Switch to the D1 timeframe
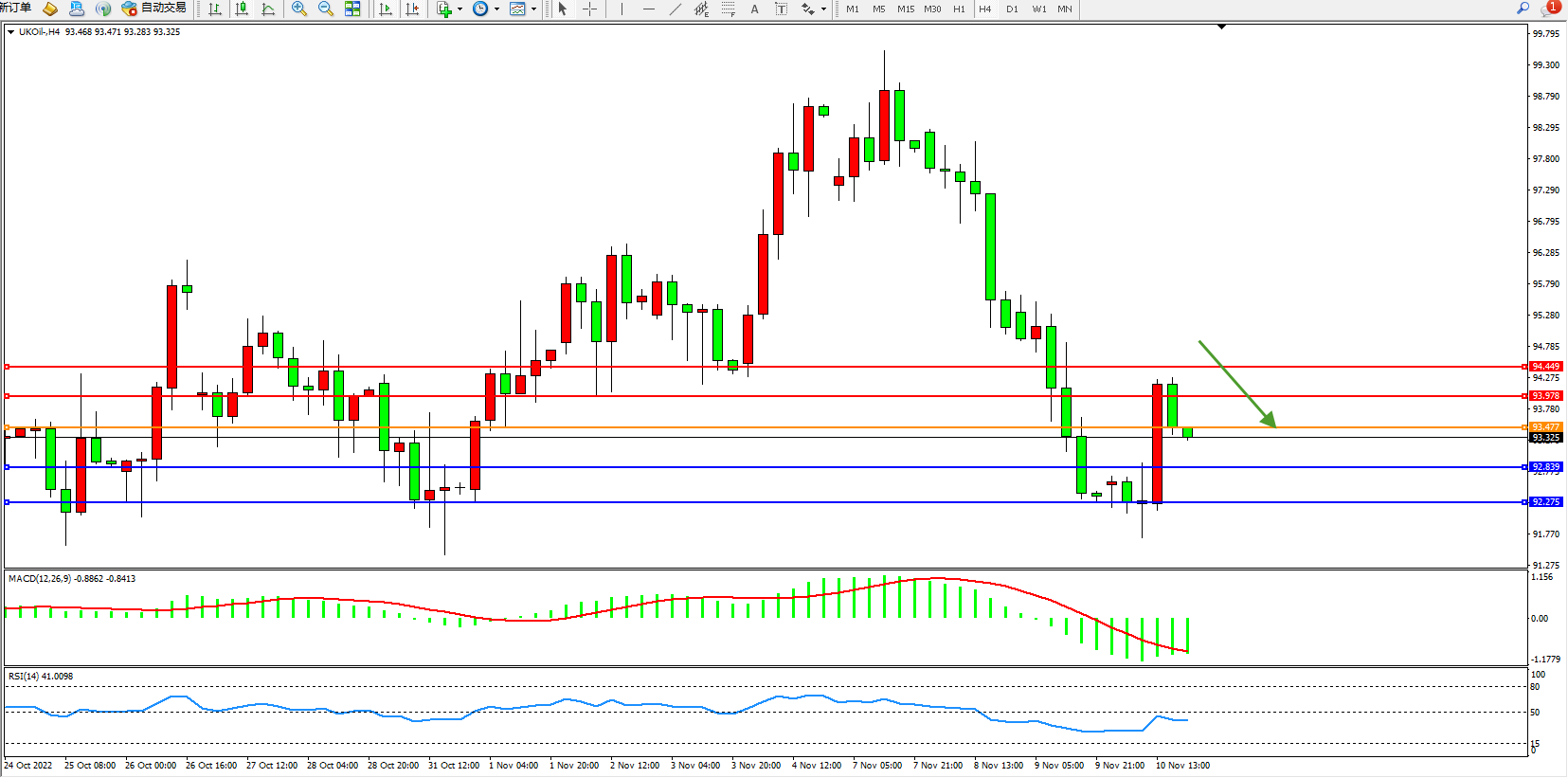The height and width of the screenshot is (778, 1568). pyautogui.click(x=1012, y=9)
